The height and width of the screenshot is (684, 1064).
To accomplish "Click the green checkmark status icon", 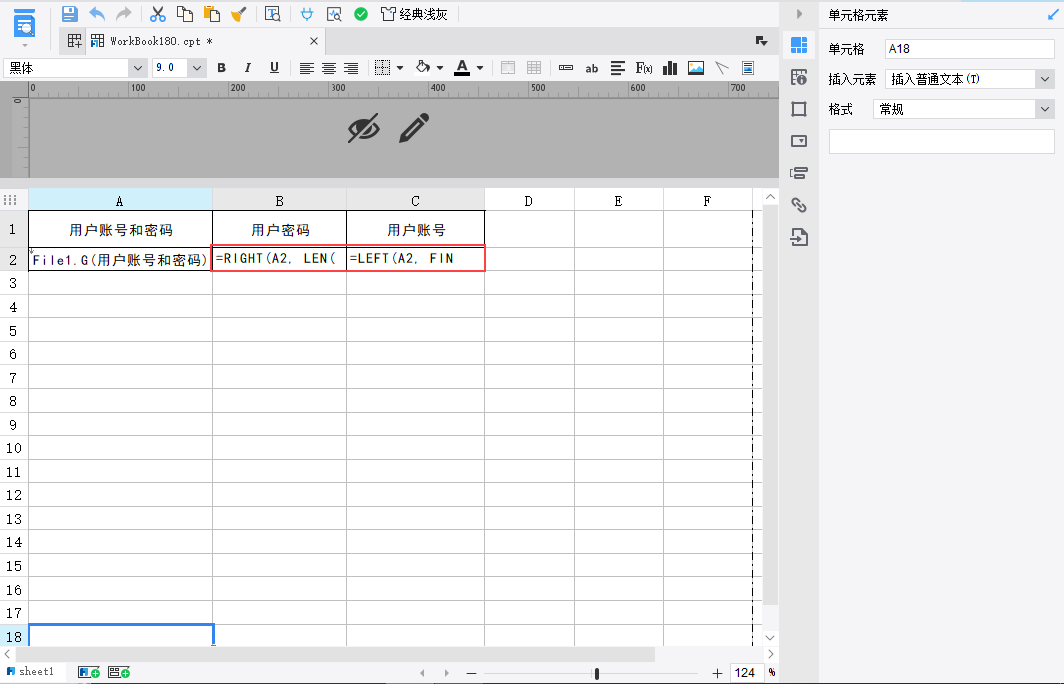I will [361, 14].
